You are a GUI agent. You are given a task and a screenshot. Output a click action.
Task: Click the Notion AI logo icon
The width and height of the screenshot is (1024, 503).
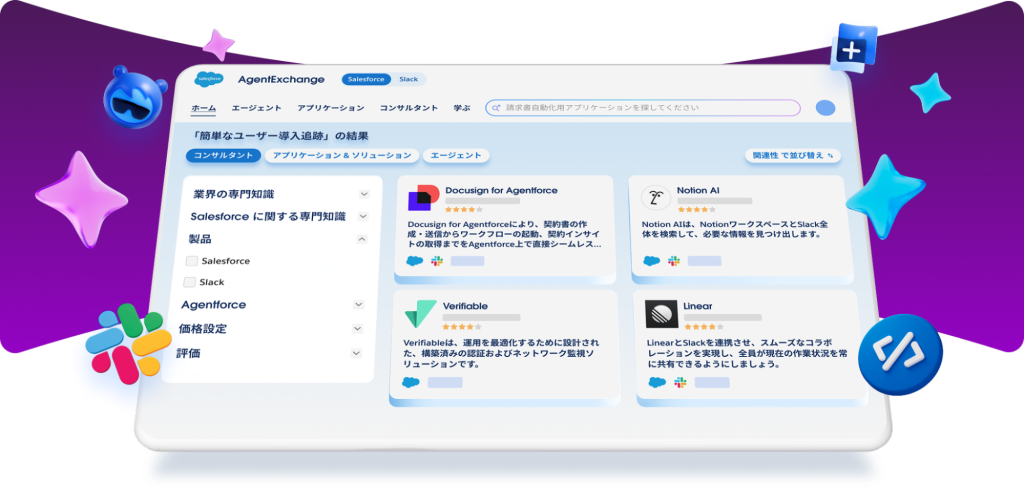tap(656, 198)
